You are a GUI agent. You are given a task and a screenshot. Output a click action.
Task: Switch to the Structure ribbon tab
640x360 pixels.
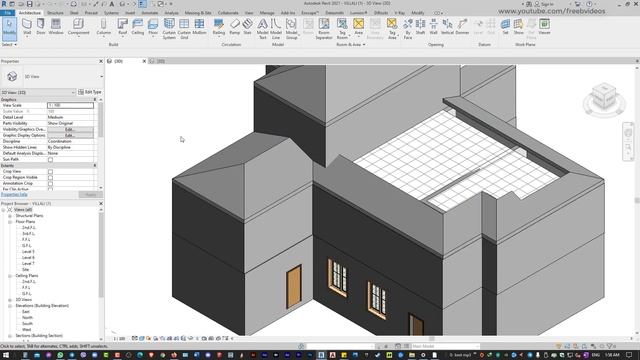55,13
